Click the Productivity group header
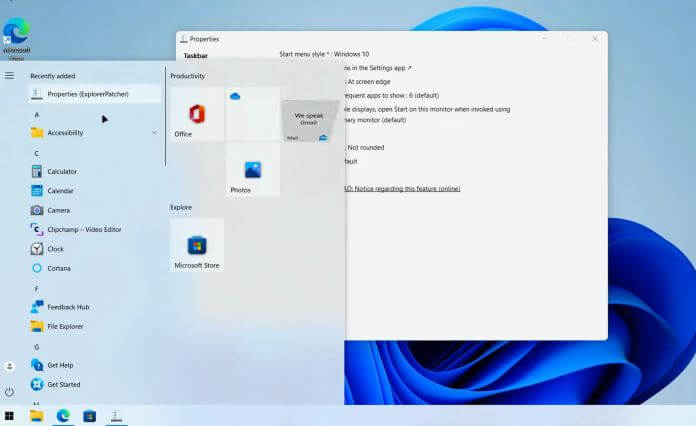 coord(188,76)
